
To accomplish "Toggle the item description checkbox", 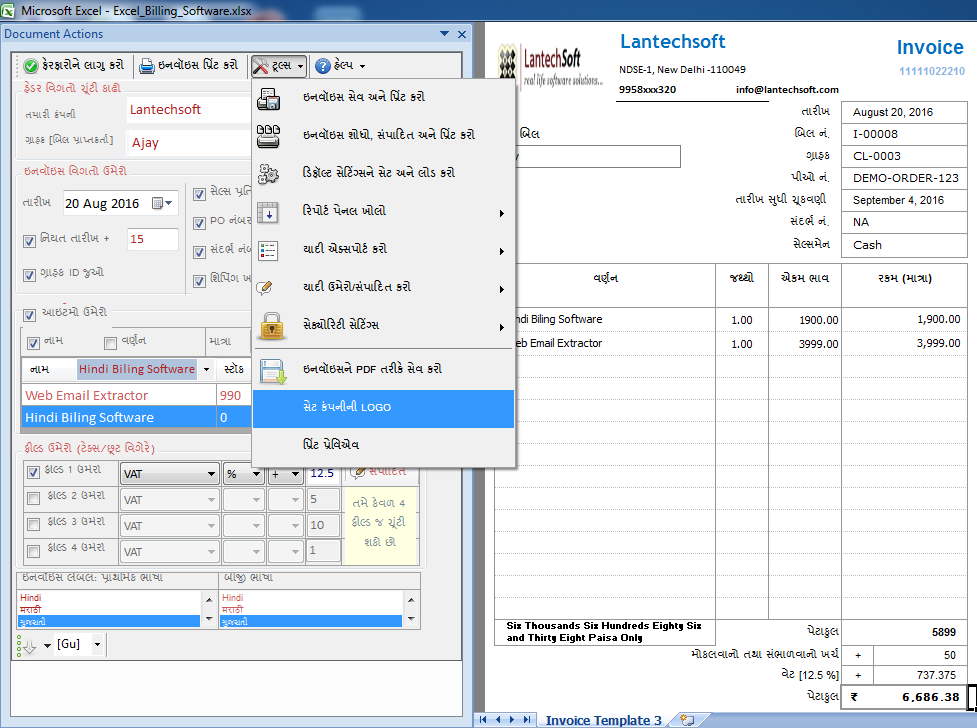I will pos(110,343).
